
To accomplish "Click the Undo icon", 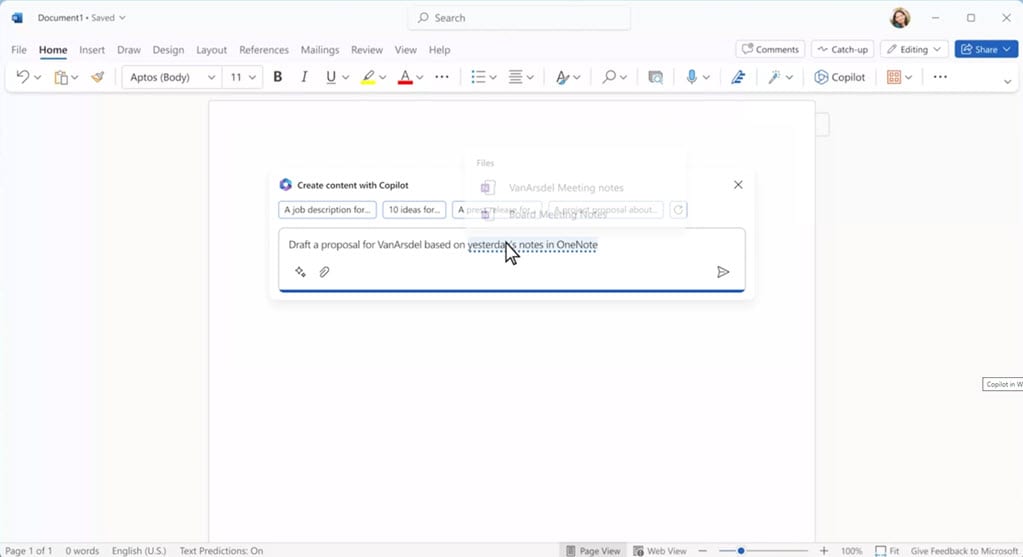I will (22, 77).
